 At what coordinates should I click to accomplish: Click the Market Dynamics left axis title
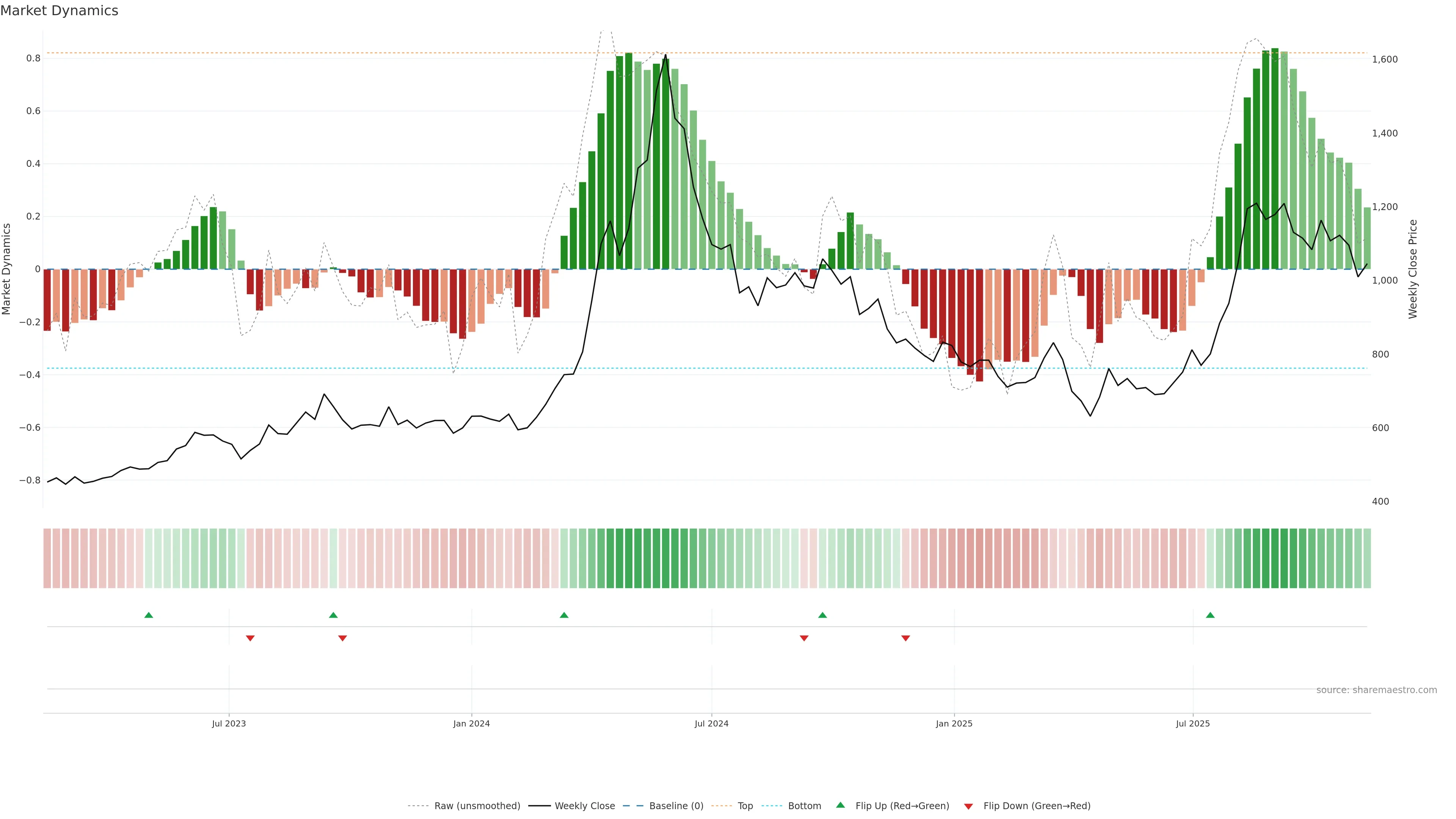point(7,269)
